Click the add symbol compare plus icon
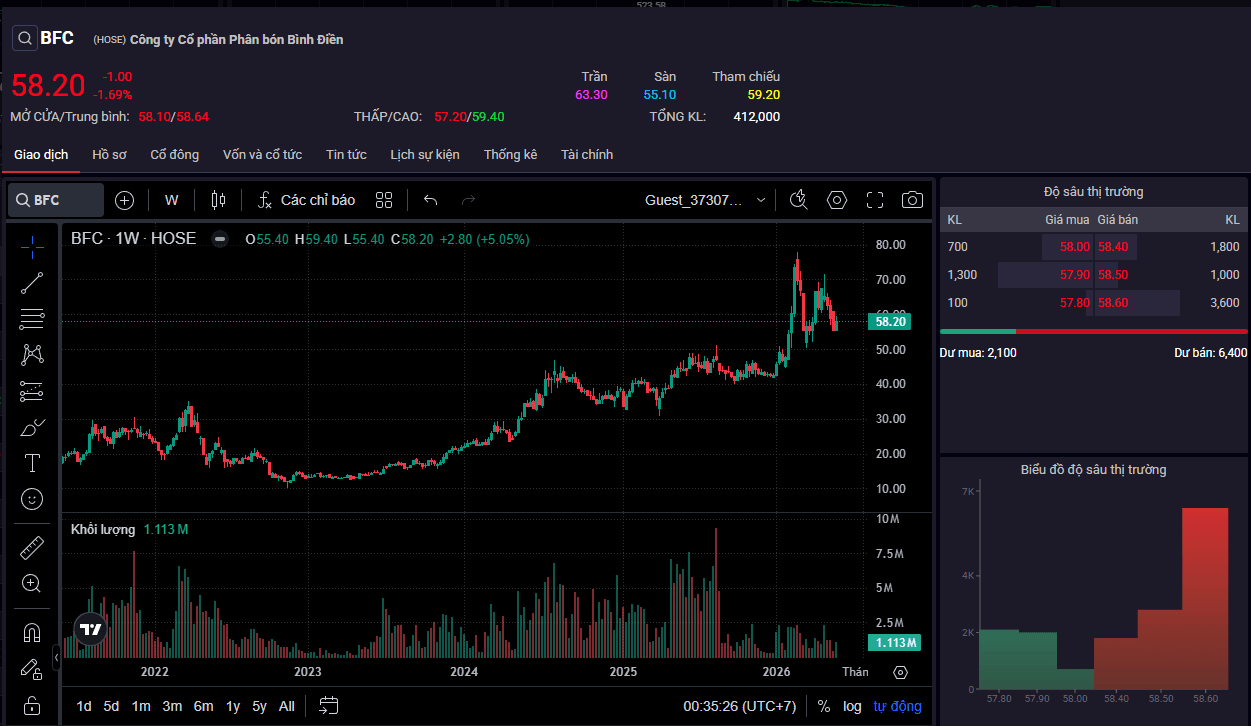Screen dimensions: 1251x726 click(x=124, y=200)
